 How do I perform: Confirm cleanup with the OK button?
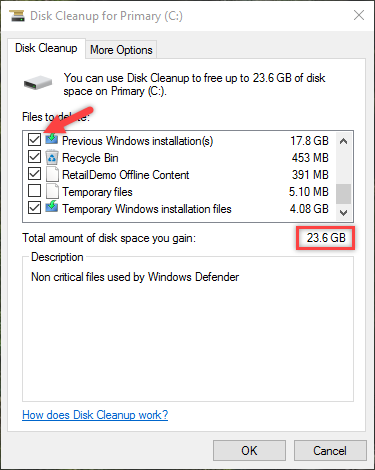click(x=249, y=451)
